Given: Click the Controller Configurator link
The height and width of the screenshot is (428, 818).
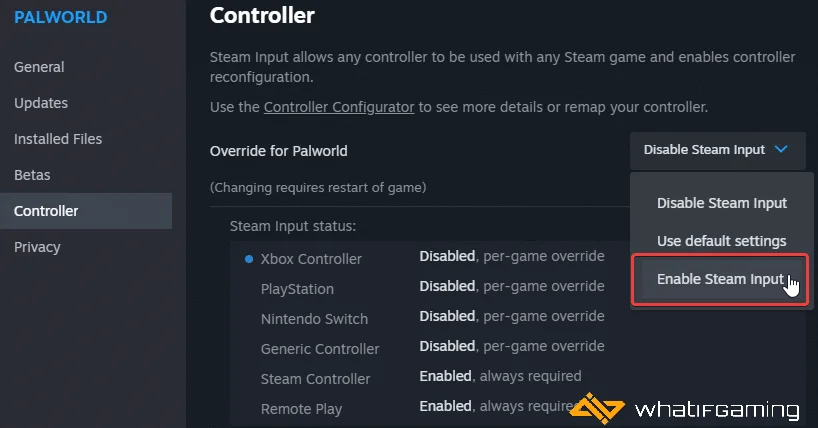Looking at the screenshot, I should tap(339, 107).
